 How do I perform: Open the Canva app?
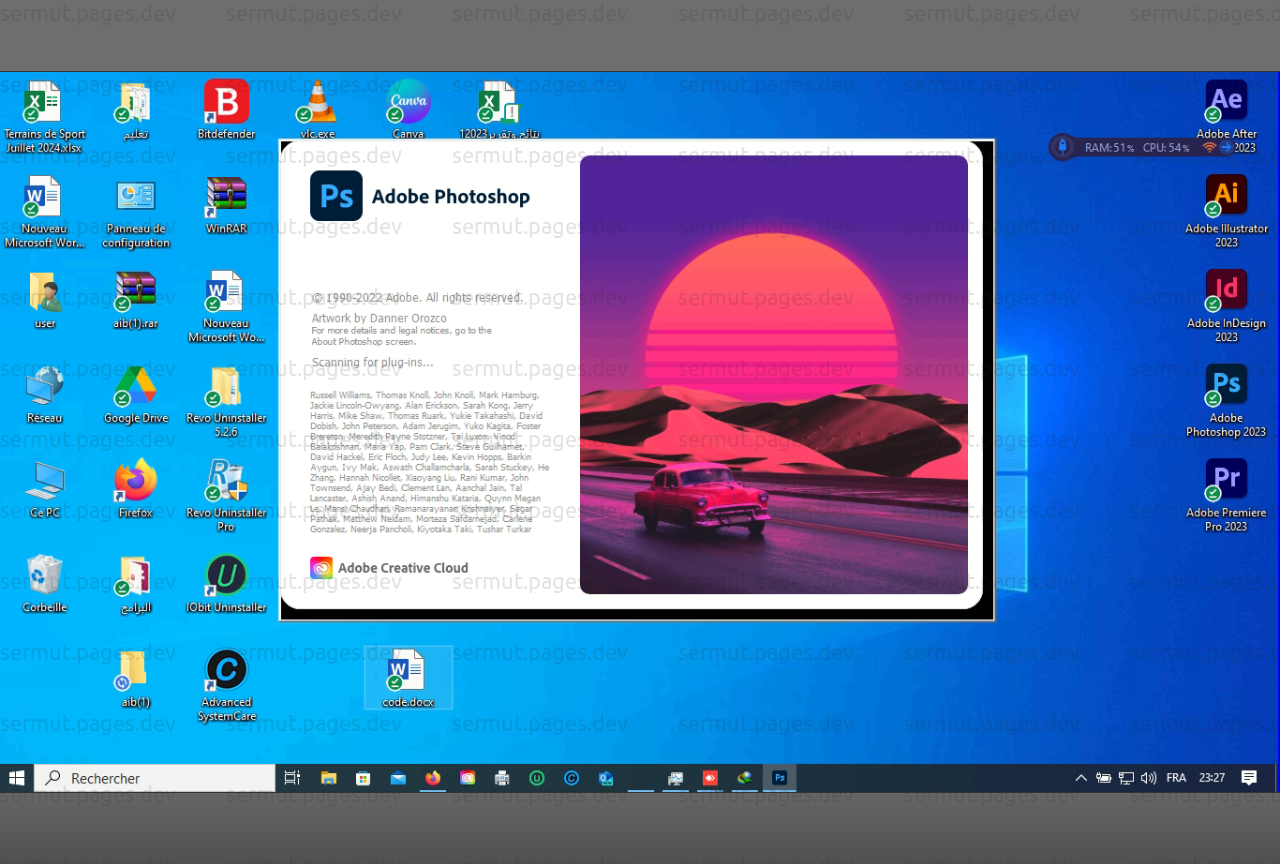point(408,100)
